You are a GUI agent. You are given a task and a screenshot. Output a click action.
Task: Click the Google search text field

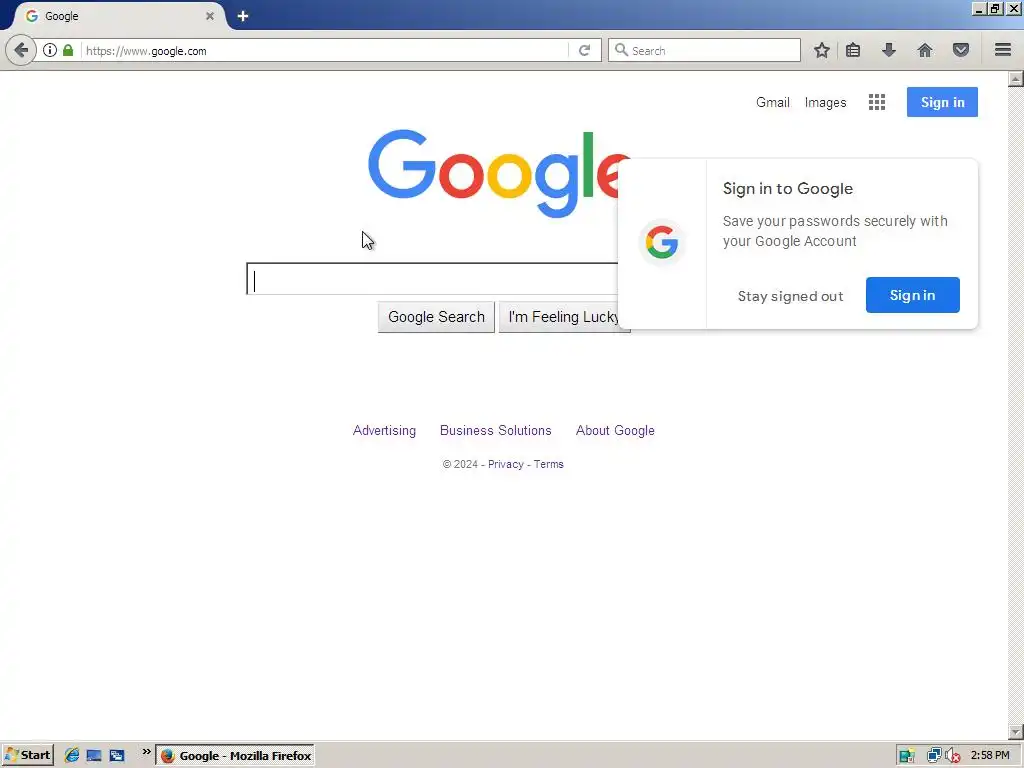432,280
